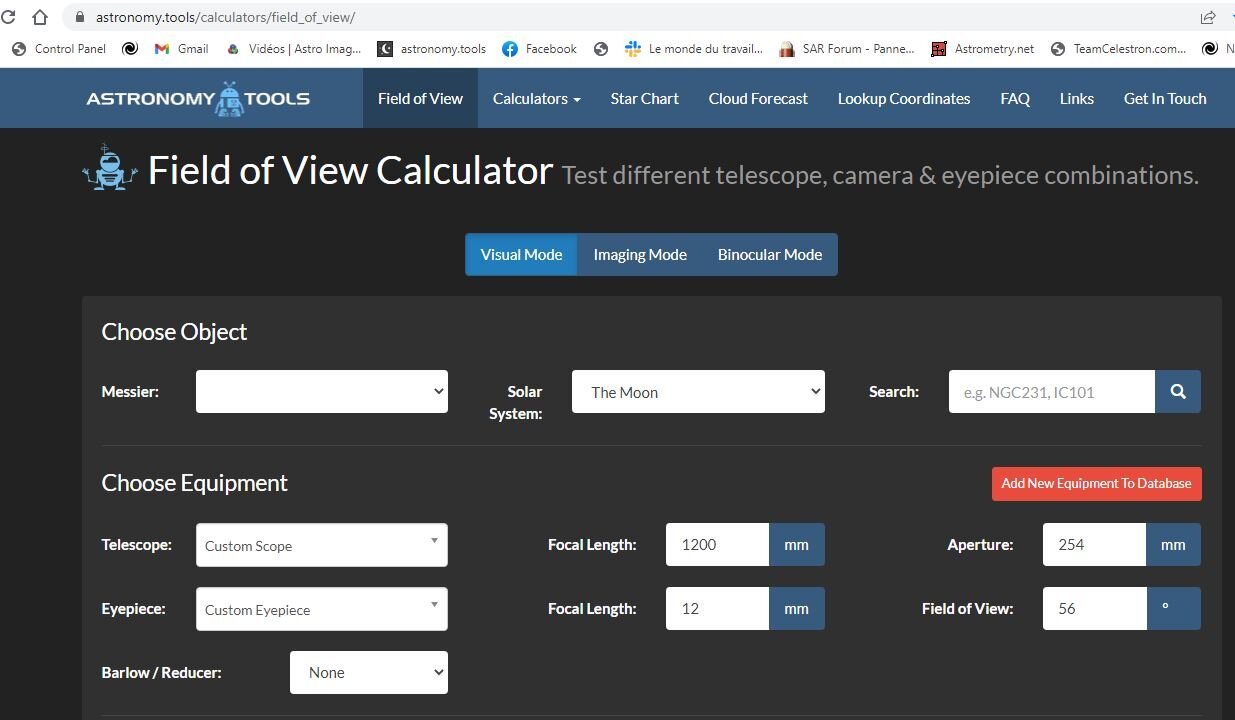Open the Telescope Custom Scope dropdown
This screenshot has height=720, width=1235.
(322, 545)
